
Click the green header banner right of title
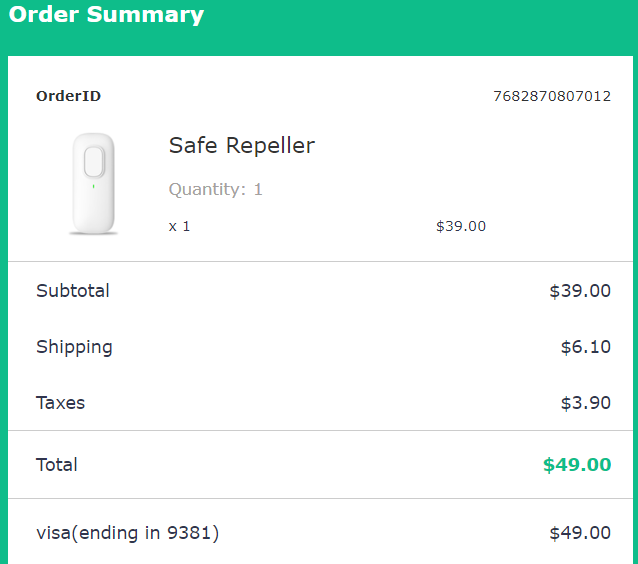tap(420, 20)
